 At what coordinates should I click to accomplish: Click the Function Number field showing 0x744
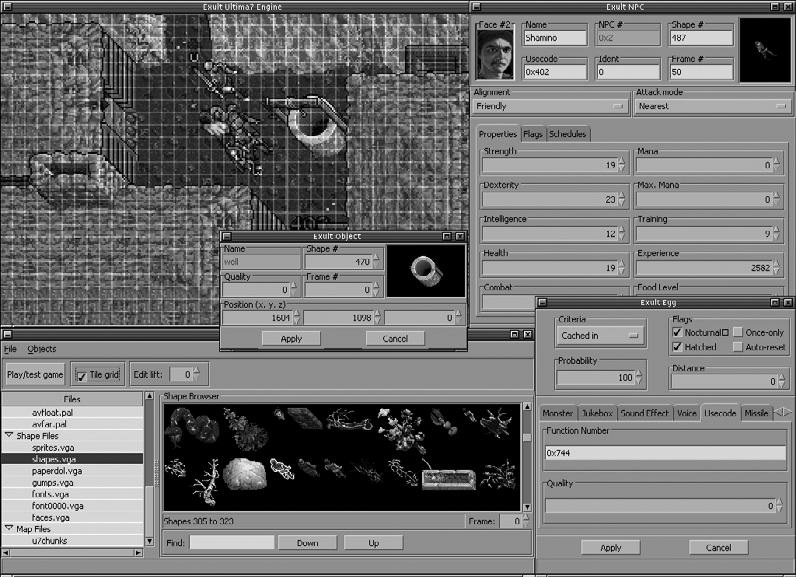[665, 453]
